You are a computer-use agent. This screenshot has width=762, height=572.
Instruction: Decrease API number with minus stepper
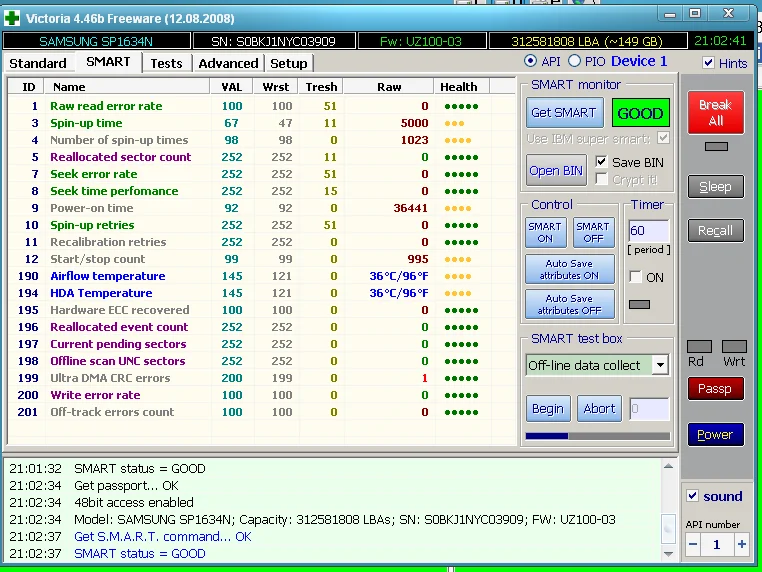(x=693, y=545)
